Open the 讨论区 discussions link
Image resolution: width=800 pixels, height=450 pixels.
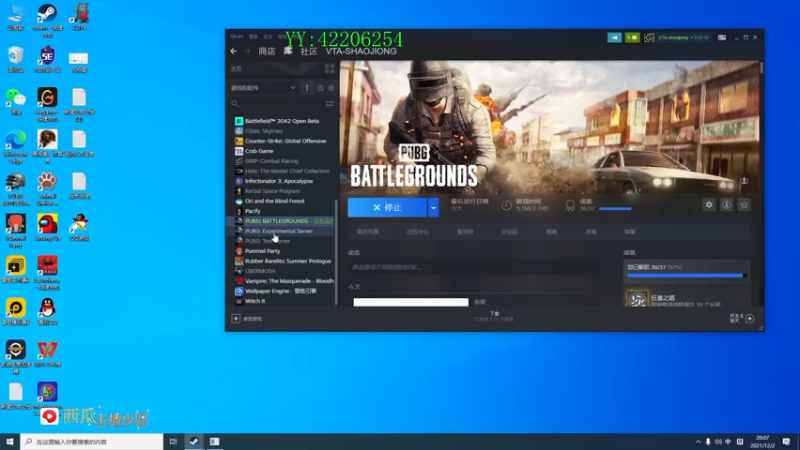[x=509, y=232]
